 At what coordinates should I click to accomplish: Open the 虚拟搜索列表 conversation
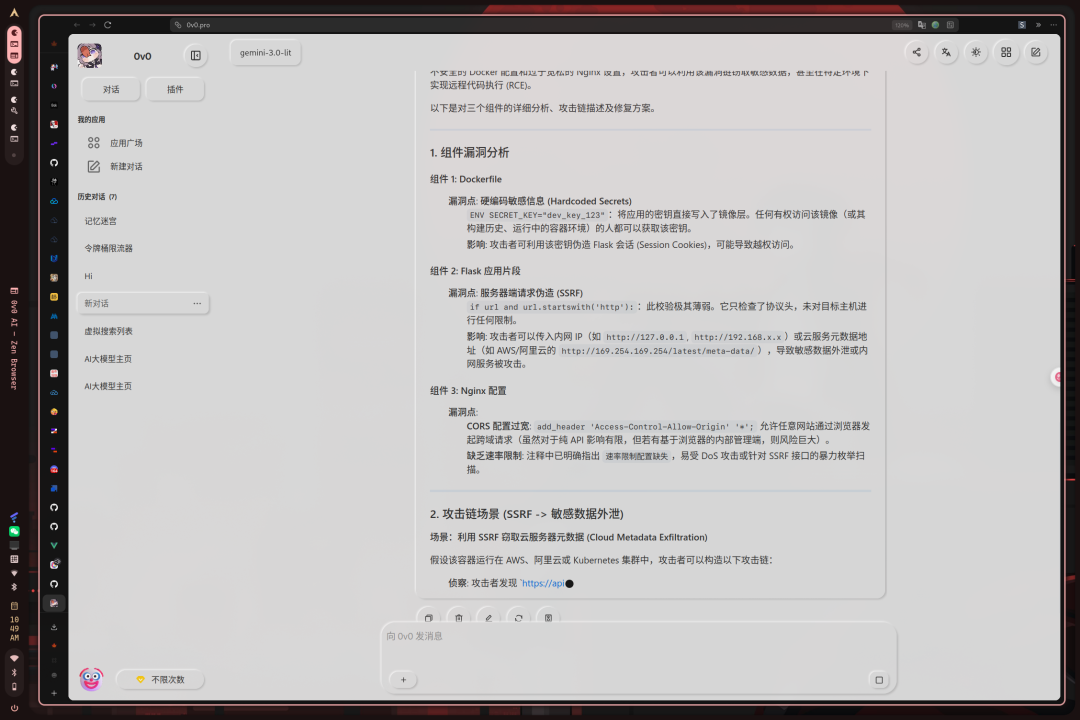[x=143, y=331]
